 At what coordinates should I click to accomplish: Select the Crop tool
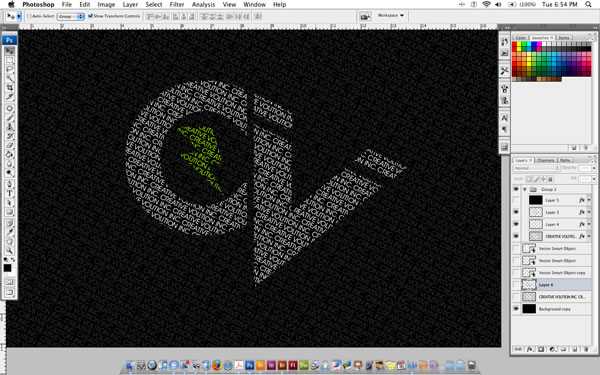10,88
